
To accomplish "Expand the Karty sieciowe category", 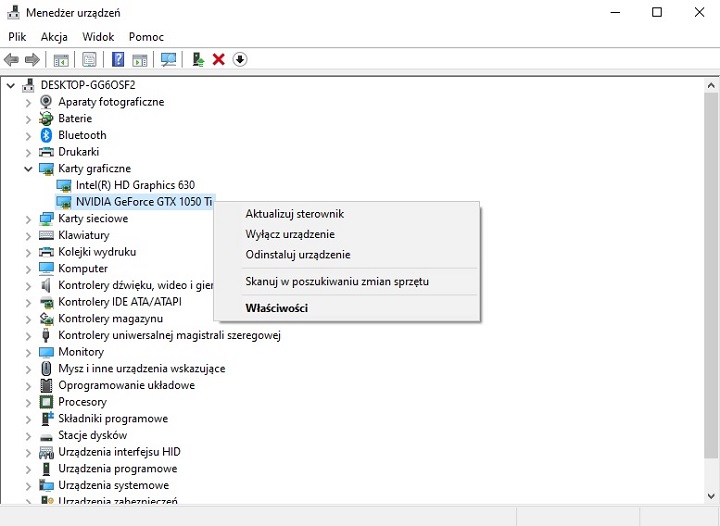I will click(x=28, y=219).
